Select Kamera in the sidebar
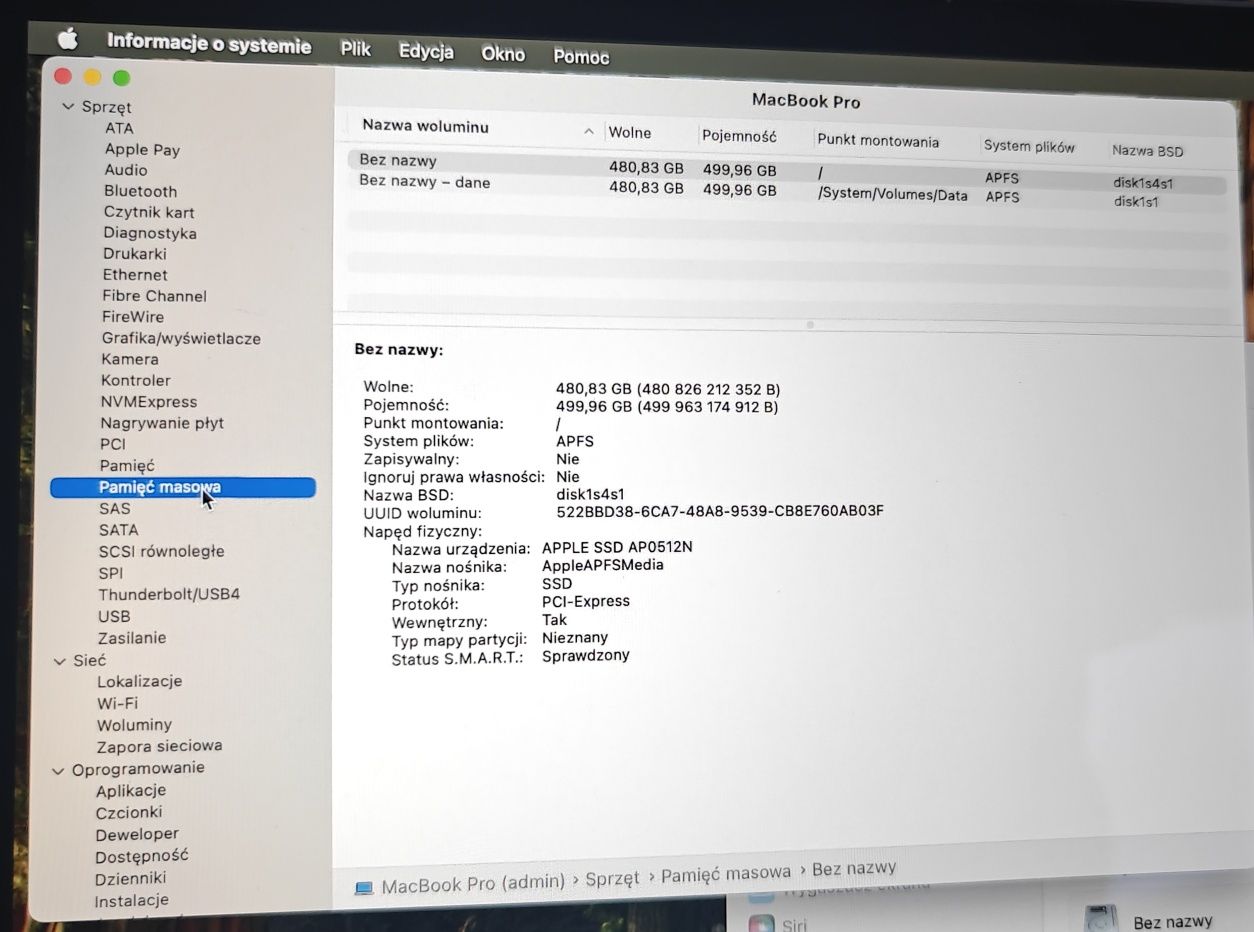 point(130,359)
